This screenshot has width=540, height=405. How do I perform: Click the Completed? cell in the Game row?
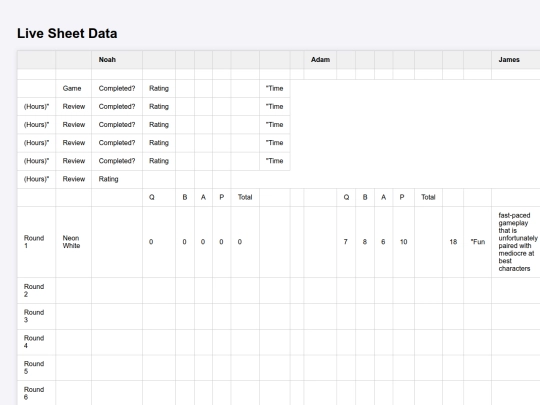(x=117, y=89)
